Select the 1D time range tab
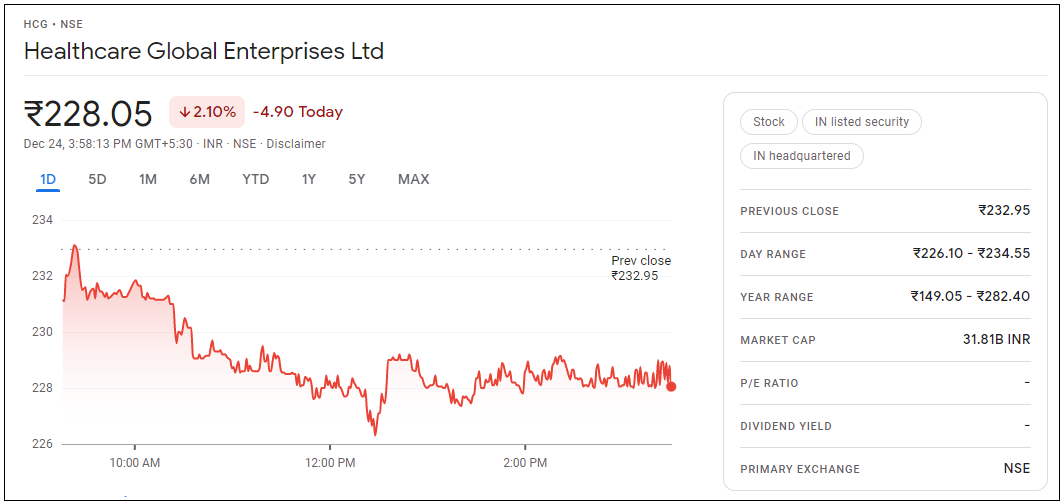Image resolution: width=1064 pixels, height=504 pixels. [x=48, y=180]
